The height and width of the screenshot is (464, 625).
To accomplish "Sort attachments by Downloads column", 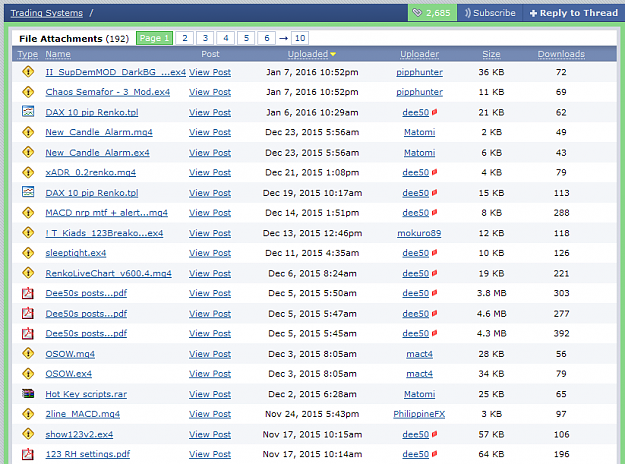I will coord(561,54).
